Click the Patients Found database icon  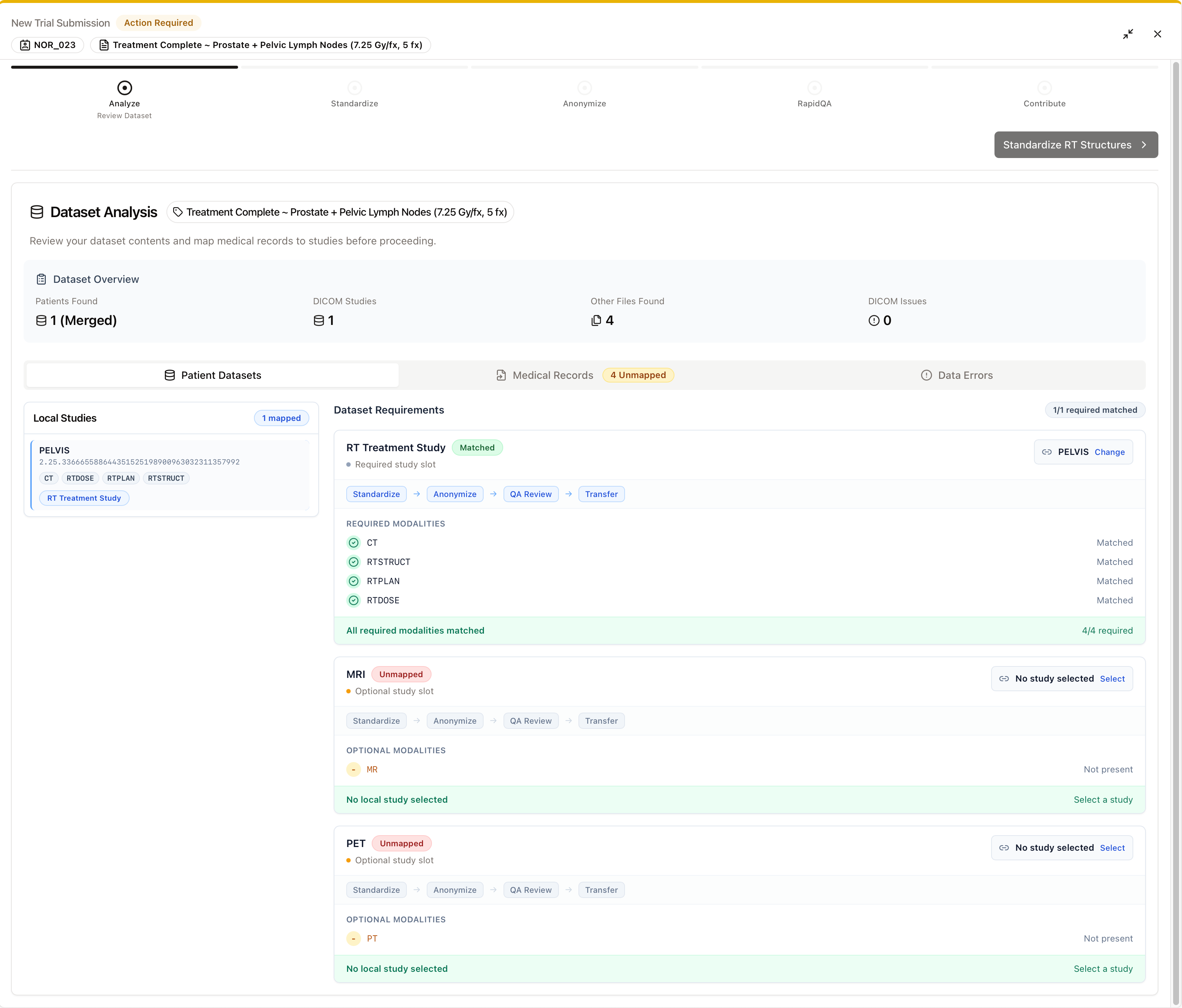point(41,320)
